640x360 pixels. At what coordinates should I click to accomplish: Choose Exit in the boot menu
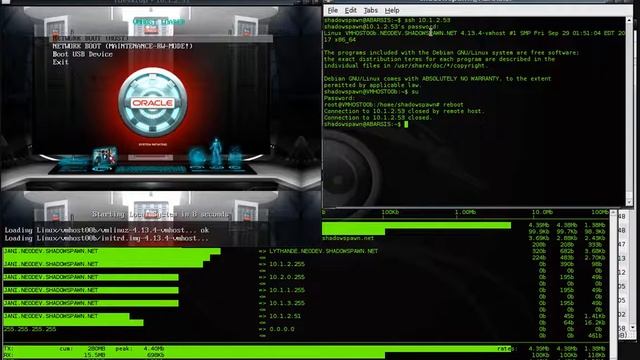coord(60,62)
